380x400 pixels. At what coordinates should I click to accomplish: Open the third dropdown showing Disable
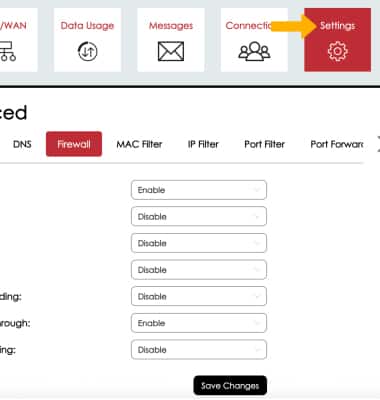click(199, 243)
